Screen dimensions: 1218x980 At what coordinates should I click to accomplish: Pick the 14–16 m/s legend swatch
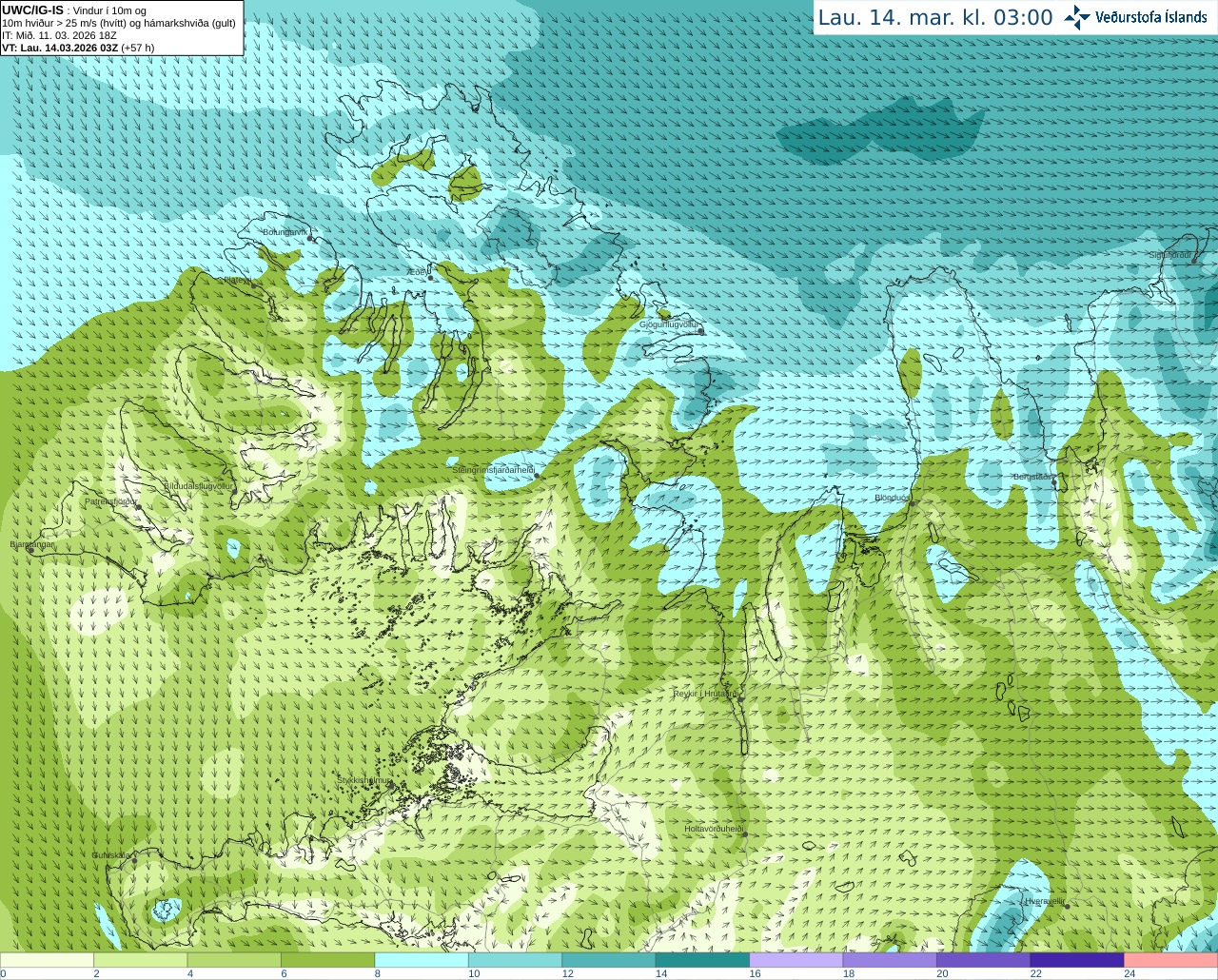(702, 960)
